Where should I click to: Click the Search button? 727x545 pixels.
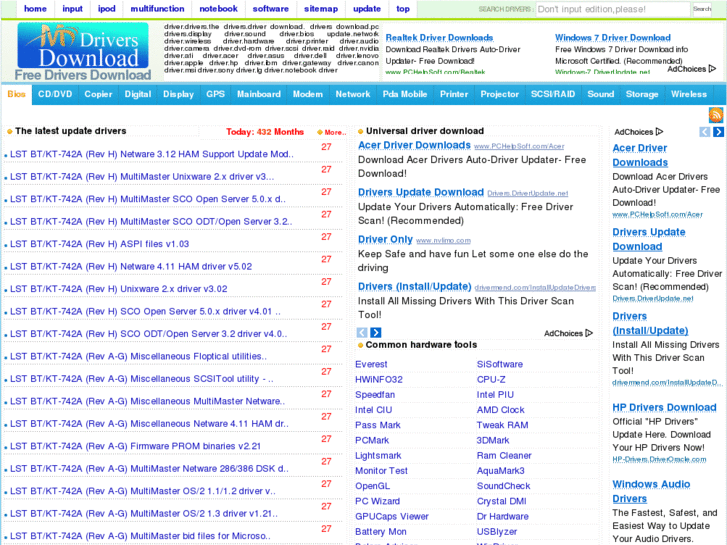tap(701, 9)
